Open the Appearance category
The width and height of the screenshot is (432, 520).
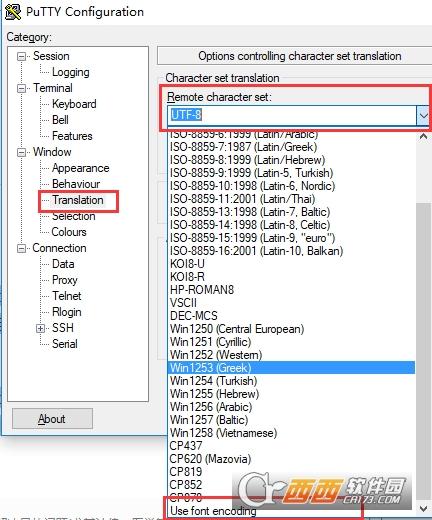81,168
